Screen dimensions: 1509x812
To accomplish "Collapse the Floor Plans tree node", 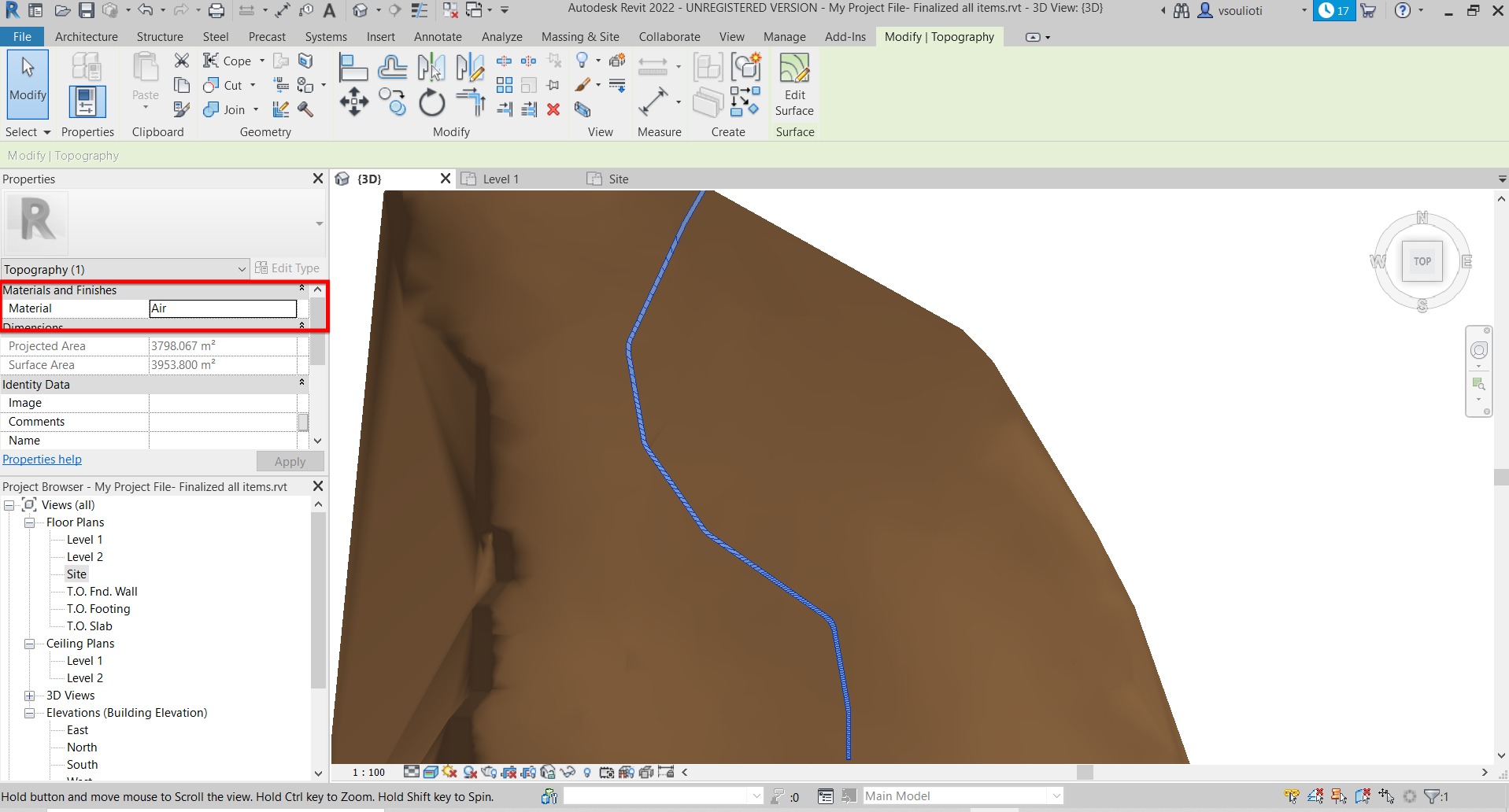I will coord(29,522).
